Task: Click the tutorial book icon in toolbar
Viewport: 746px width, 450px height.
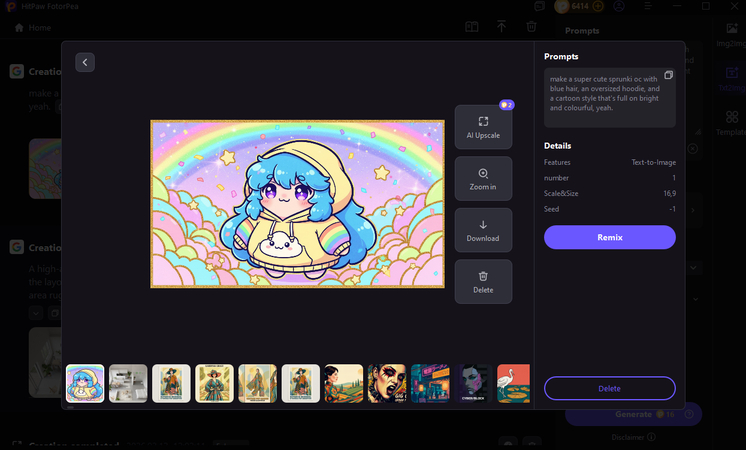Action: coord(471,27)
